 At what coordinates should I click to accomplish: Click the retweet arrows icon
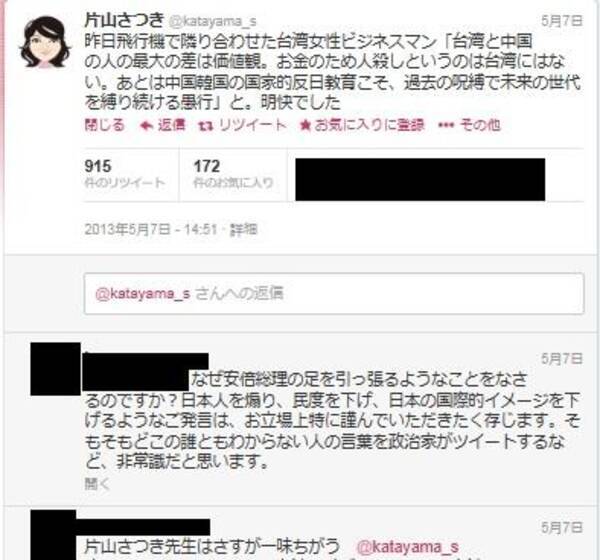[206, 126]
